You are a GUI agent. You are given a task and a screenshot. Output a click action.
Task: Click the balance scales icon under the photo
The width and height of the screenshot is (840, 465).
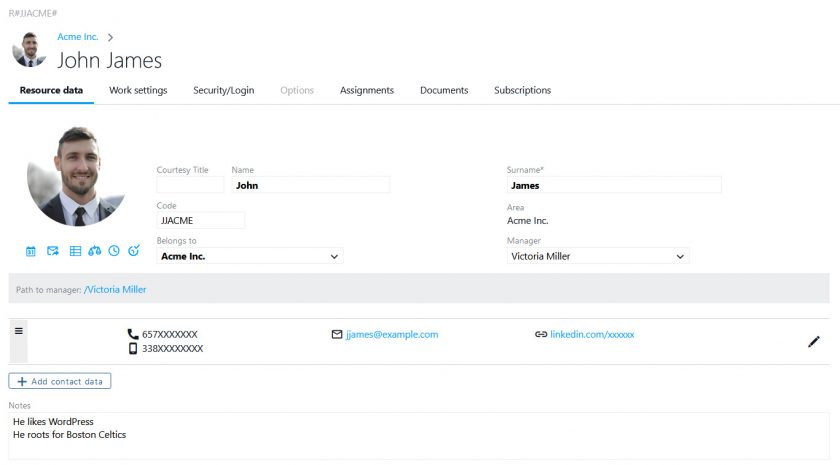[95, 251]
